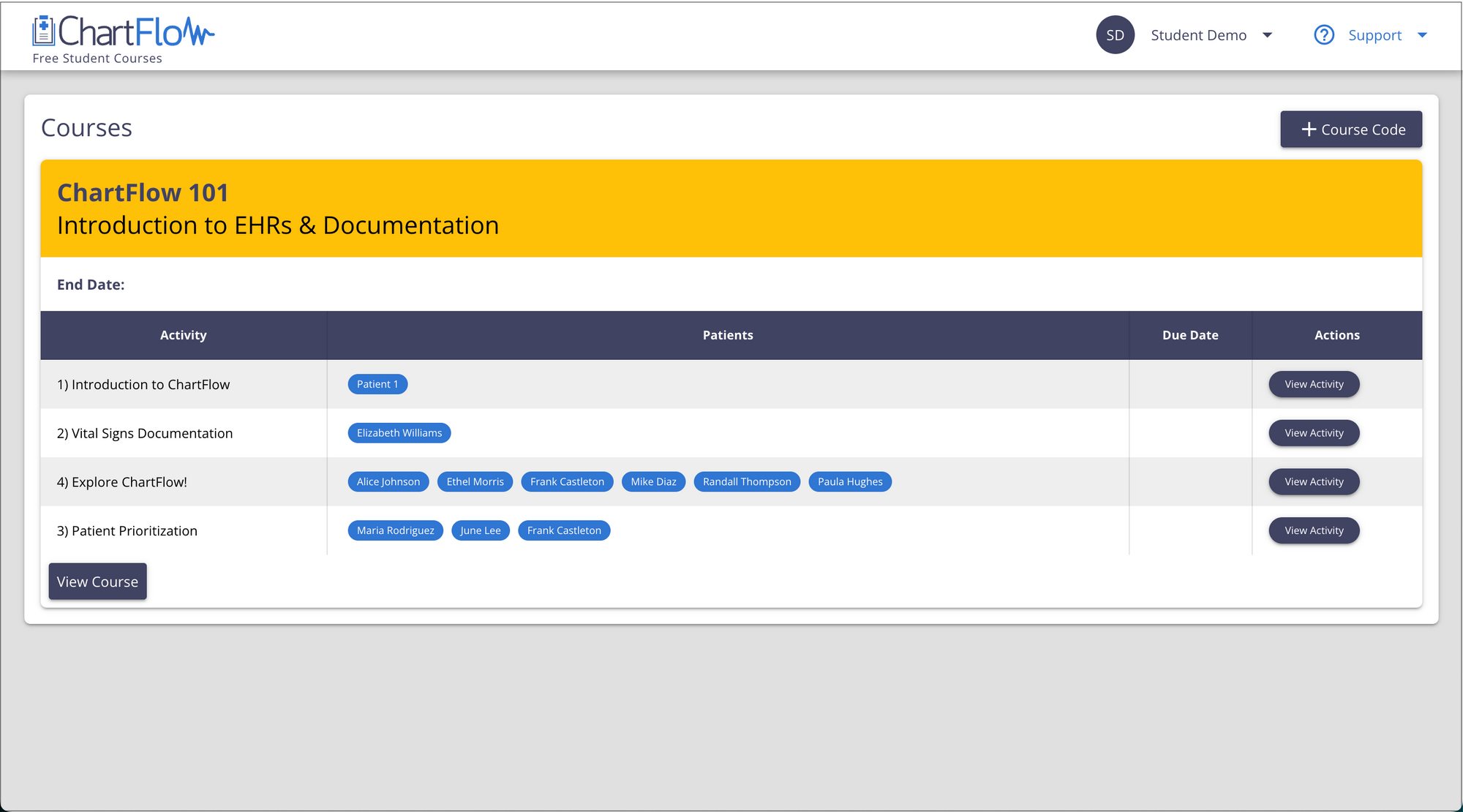Click the Patients column header
The image size is (1463, 812).
[728, 334]
